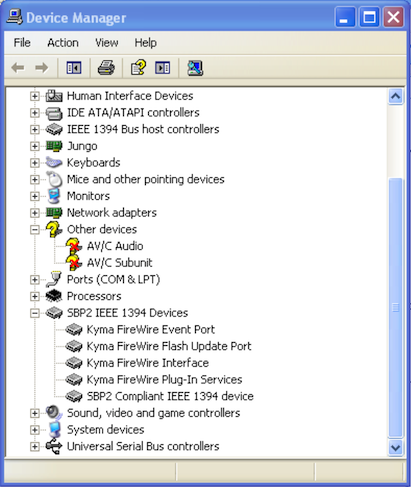Click the Ports (COM & LPT) icon
This screenshot has height=487, width=411.
[x=54, y=279]
